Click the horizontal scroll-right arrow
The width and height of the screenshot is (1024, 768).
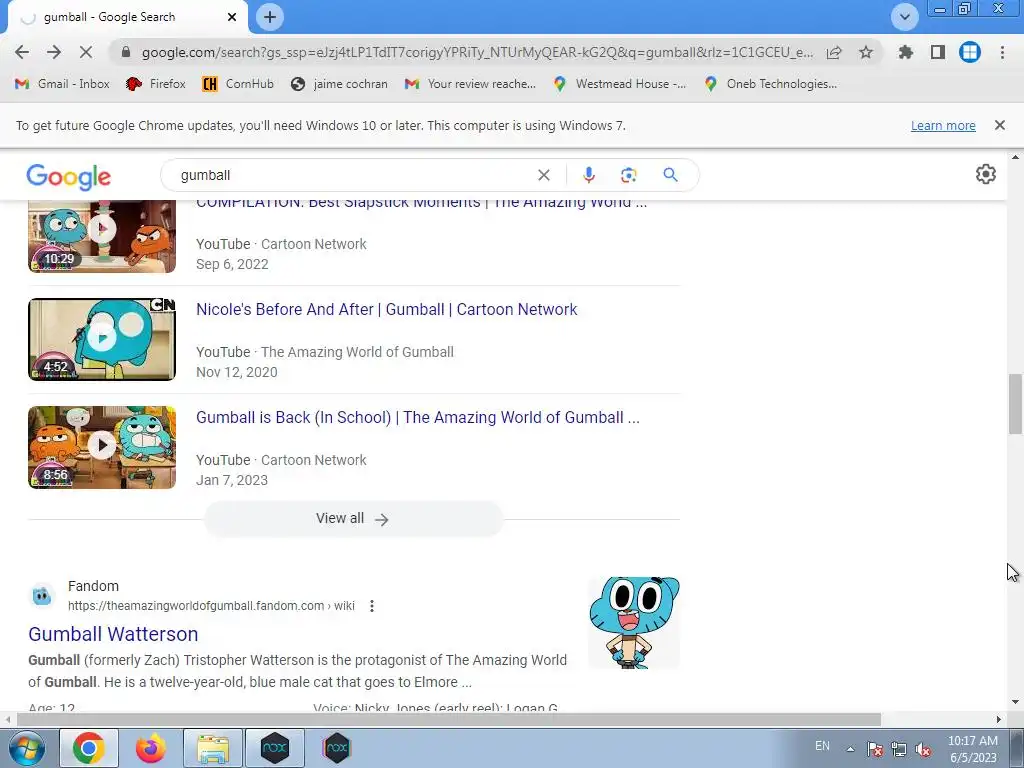(x=998, y=720)
